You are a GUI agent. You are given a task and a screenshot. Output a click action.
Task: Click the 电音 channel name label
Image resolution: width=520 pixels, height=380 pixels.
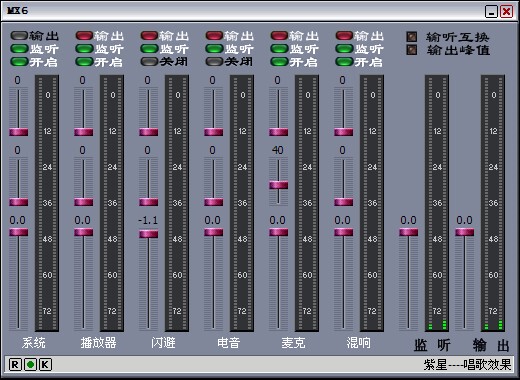tap(228, 343)
